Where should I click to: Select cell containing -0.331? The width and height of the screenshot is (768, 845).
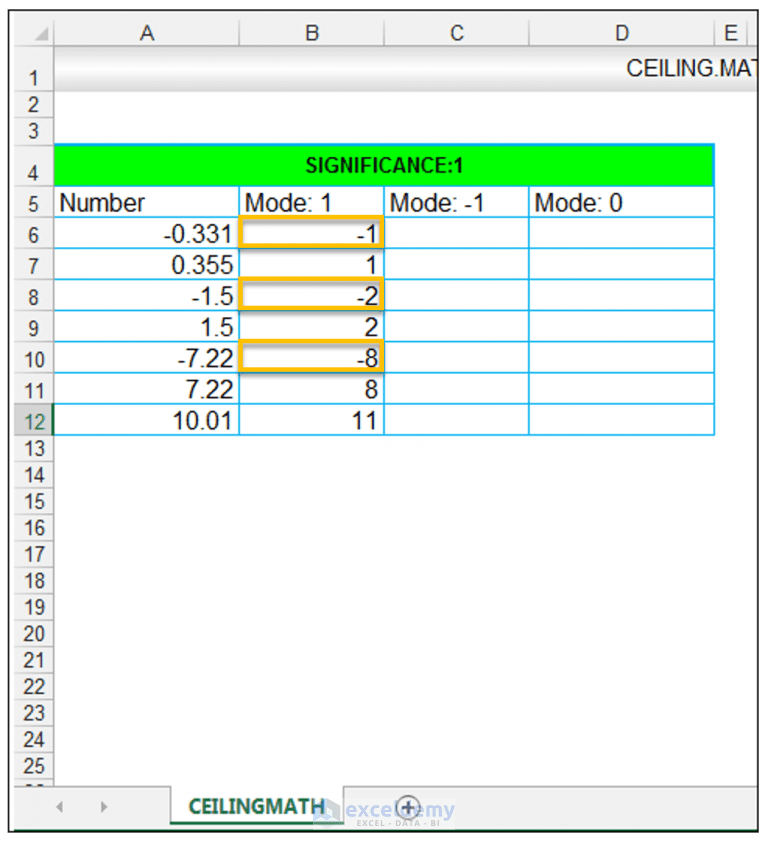click(x=147, y=233)
